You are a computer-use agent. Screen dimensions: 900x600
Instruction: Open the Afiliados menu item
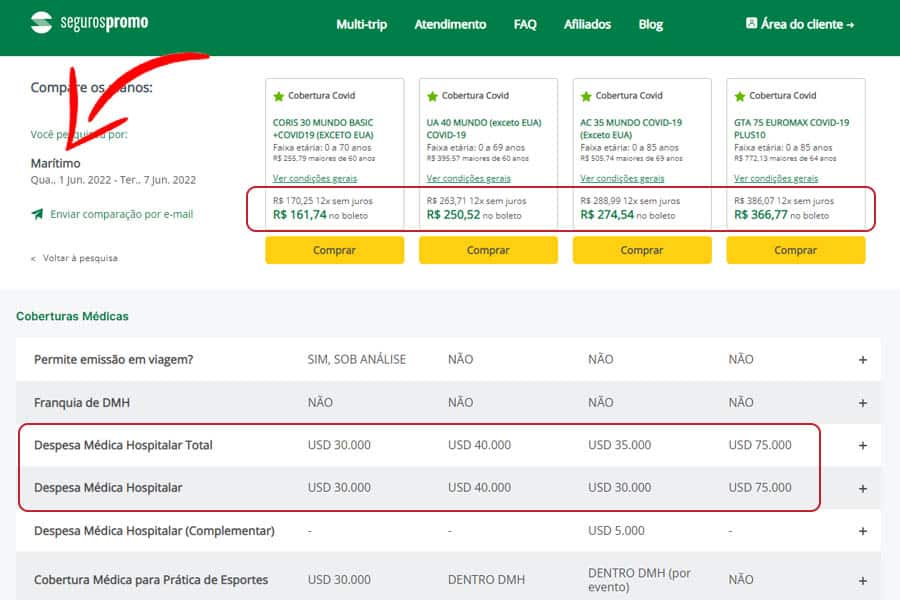point(587,24)
